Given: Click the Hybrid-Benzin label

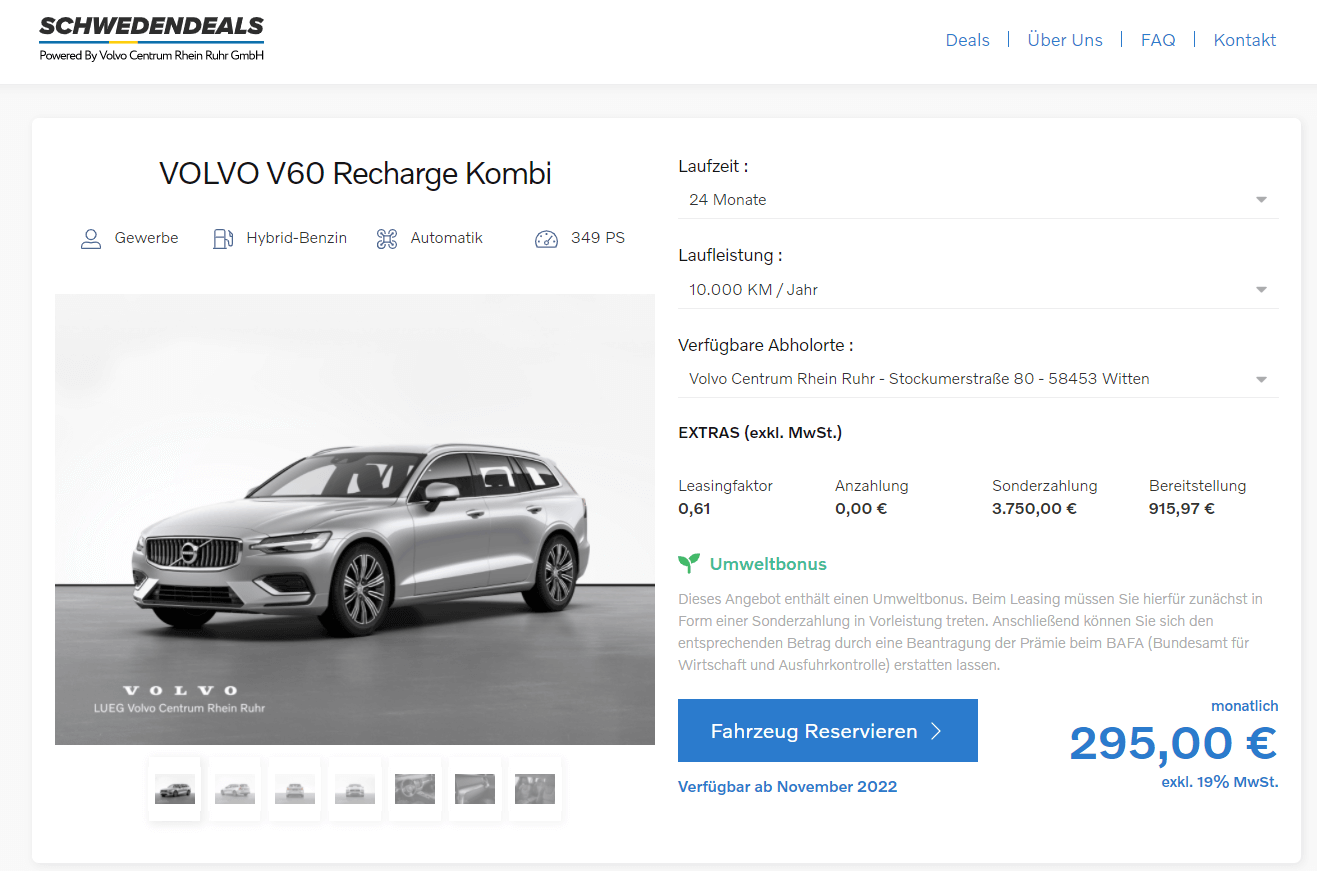Looking at the screenshot, I should pos(297,238).
